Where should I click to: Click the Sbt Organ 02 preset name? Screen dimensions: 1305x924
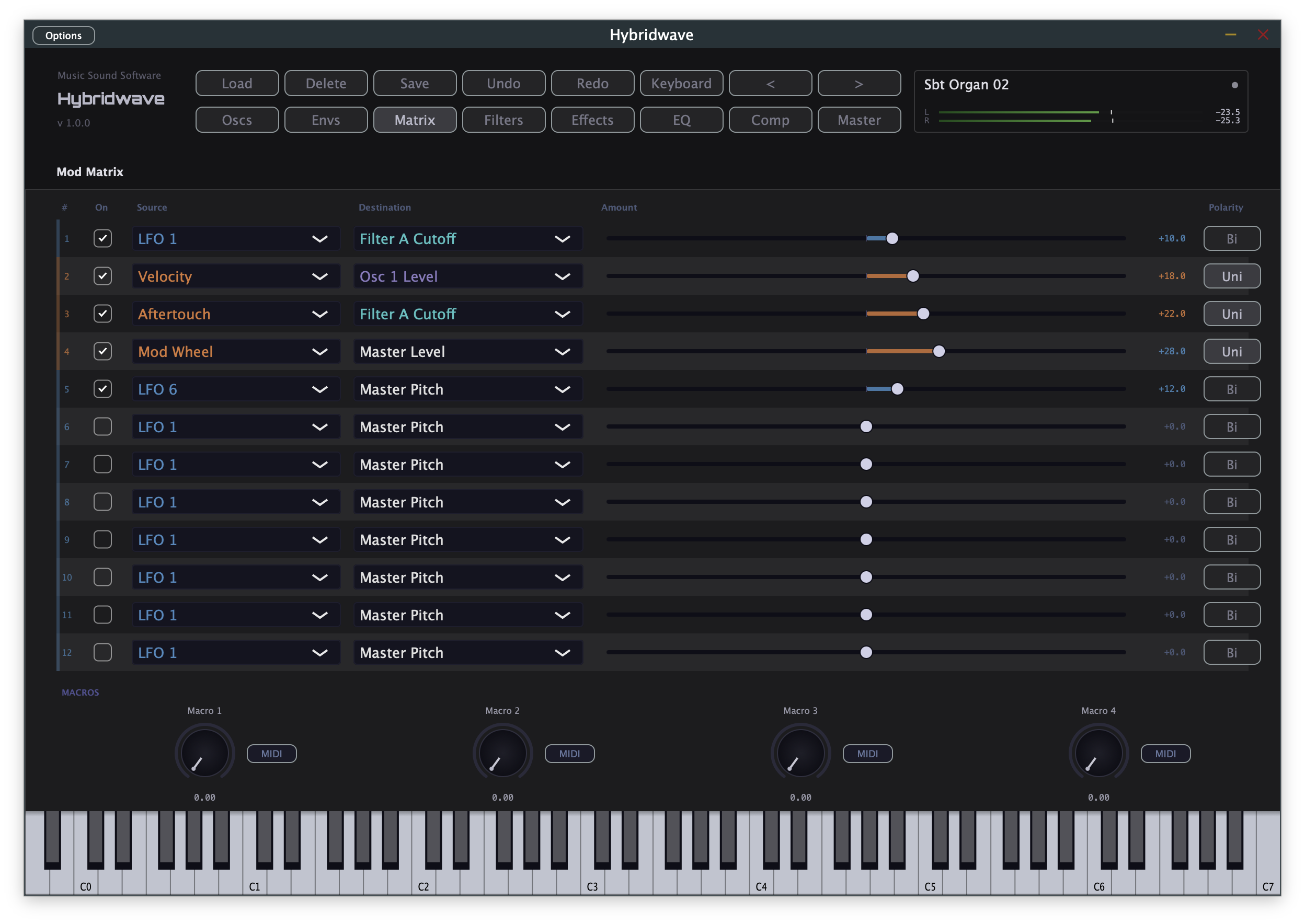(966, 85)
